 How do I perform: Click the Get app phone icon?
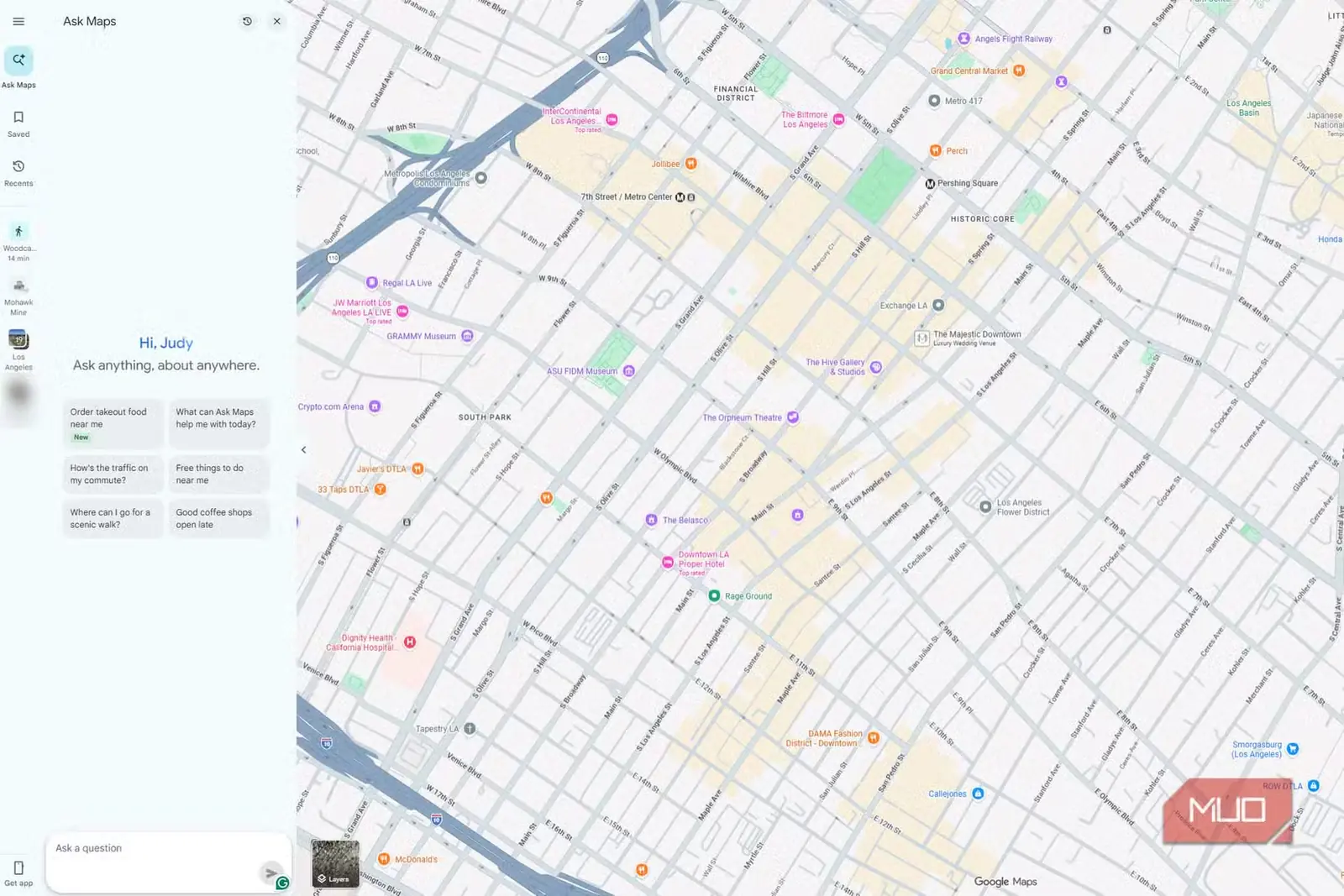(x=18, y=867)
